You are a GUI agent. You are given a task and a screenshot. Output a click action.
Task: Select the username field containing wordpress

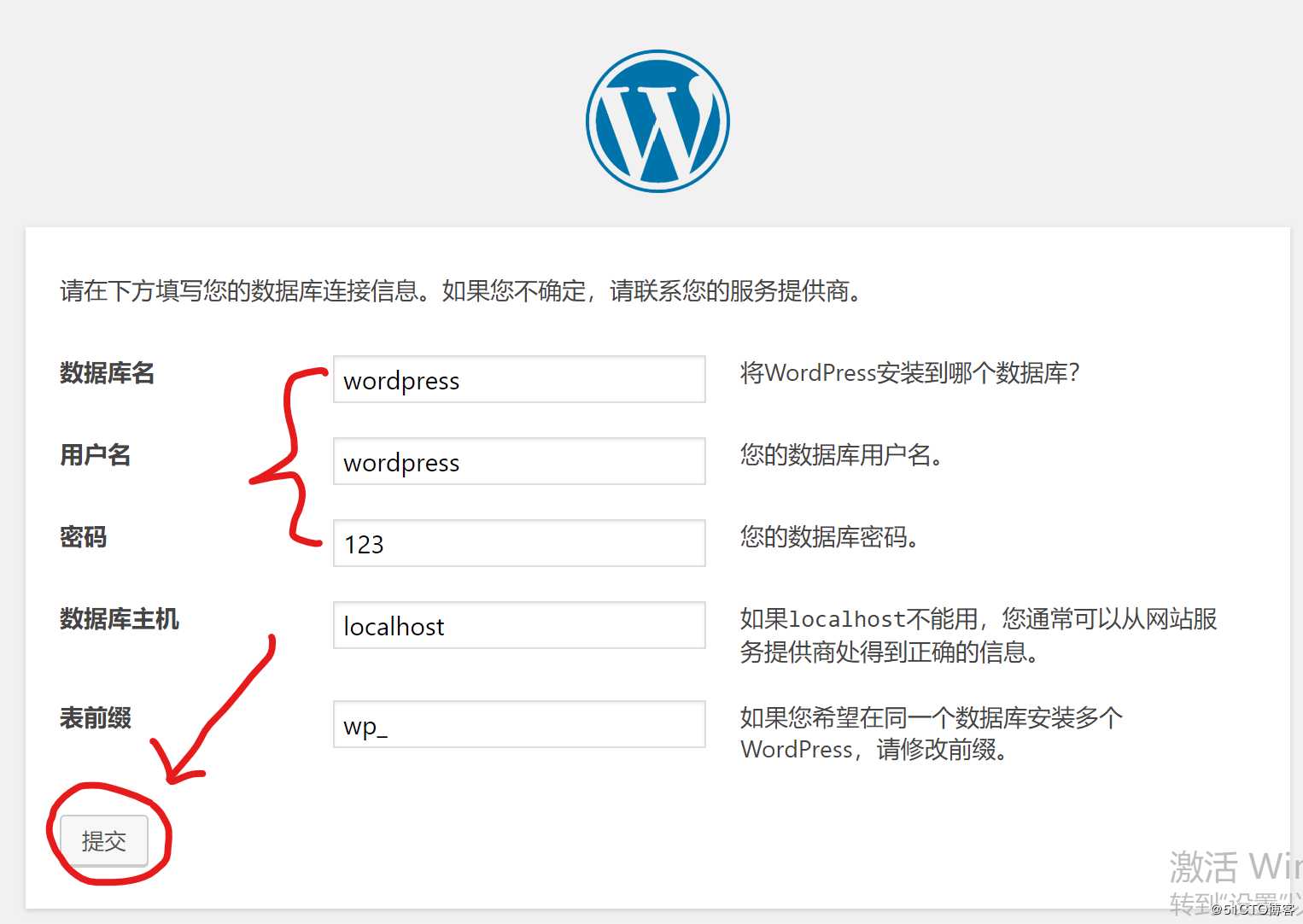point(519,461)
